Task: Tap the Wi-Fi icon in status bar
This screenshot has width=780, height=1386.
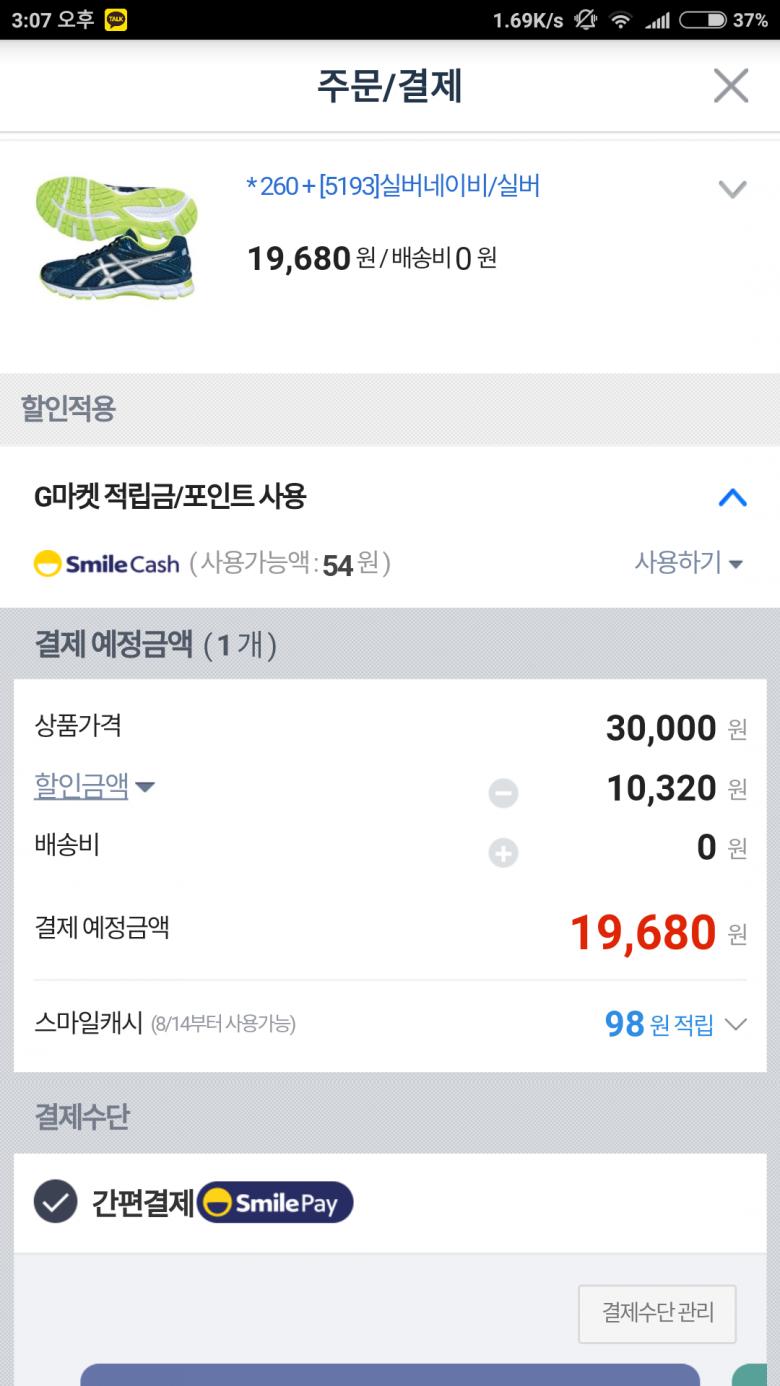Action: [x=621, y=20]
